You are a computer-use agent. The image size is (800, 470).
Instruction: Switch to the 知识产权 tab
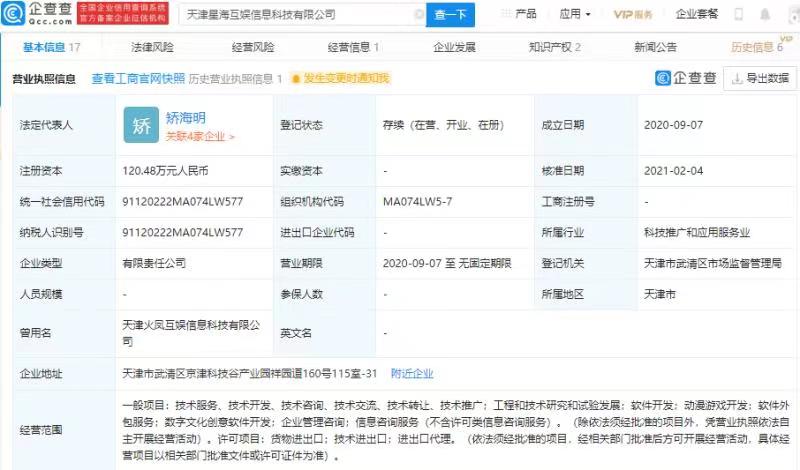point(555,47)
